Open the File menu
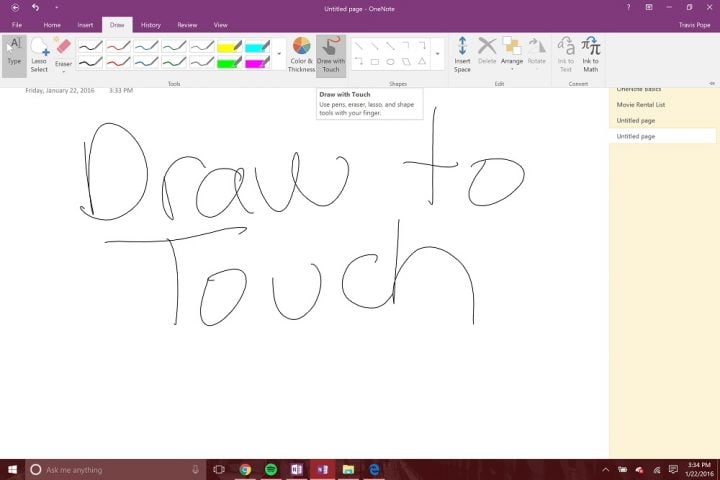This screenshot has height=480, width=720. [x=17, y=25]
